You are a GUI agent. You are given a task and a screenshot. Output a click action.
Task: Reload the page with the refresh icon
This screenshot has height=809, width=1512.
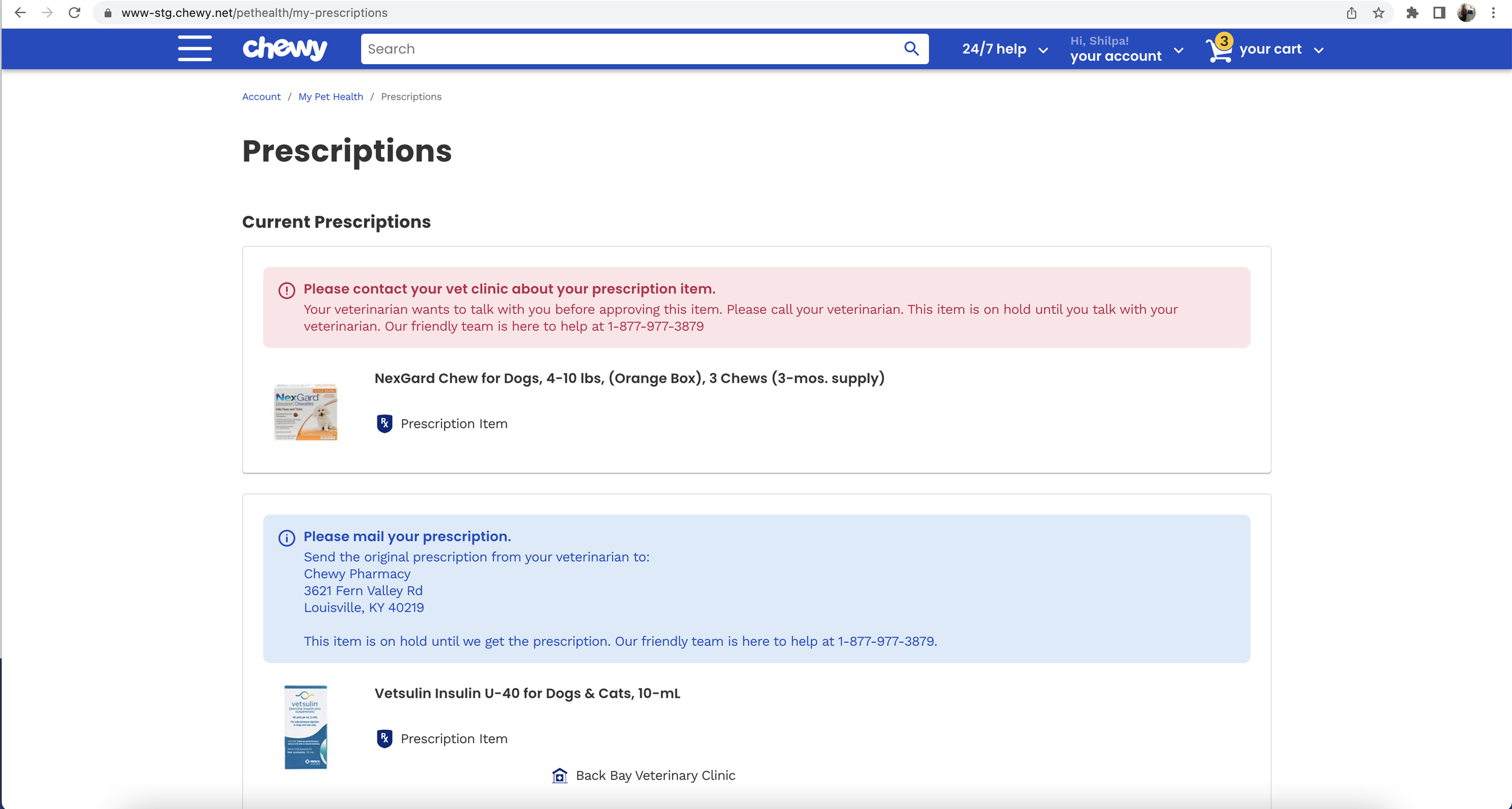point(74,13)
